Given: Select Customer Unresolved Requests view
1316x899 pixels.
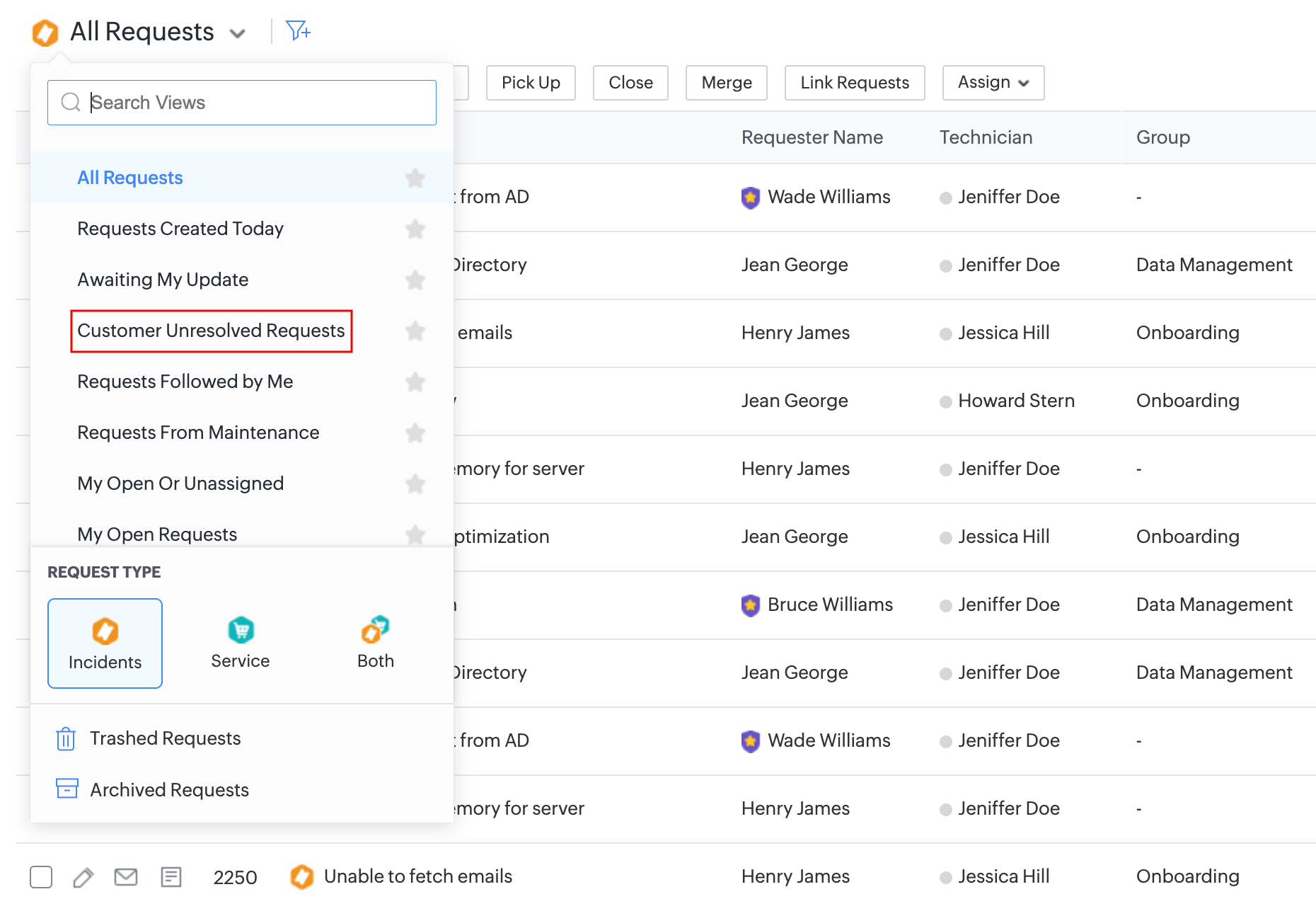Looking at the screenshot, I should coord(211,331).
